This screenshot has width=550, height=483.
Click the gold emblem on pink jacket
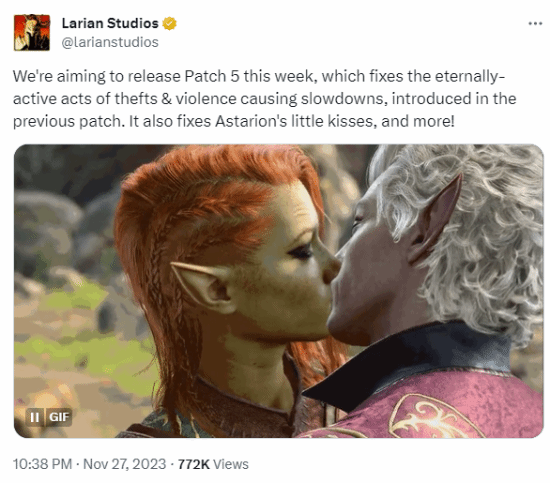435,417
